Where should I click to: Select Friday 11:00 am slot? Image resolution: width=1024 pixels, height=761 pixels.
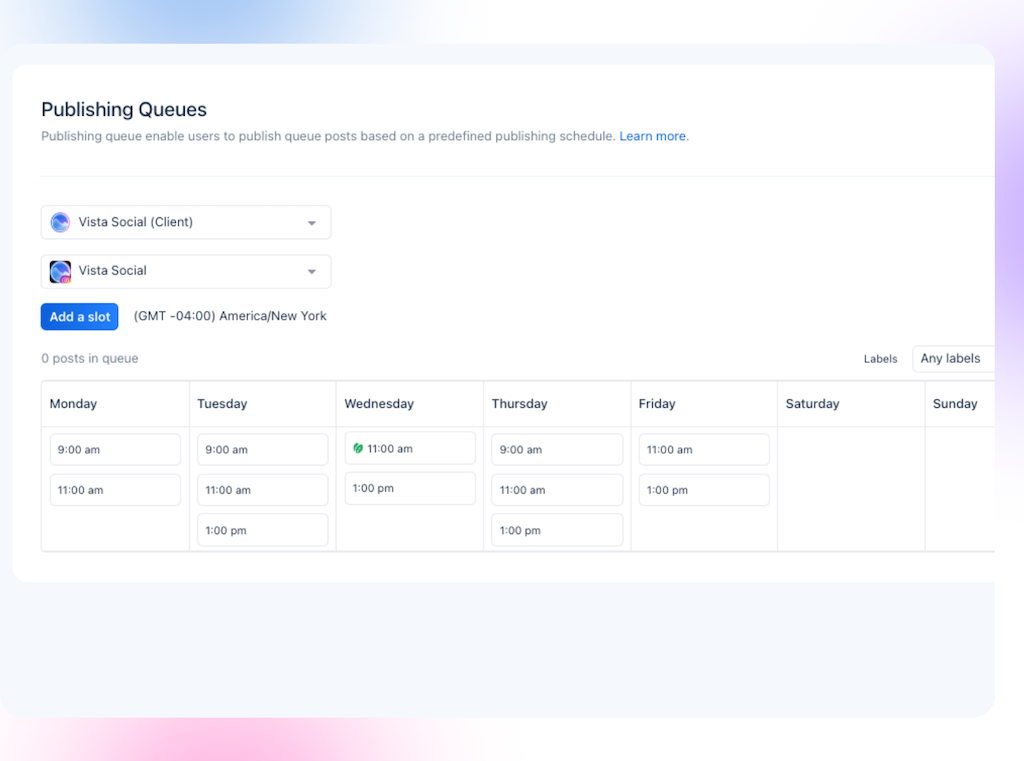pos(704,449)
